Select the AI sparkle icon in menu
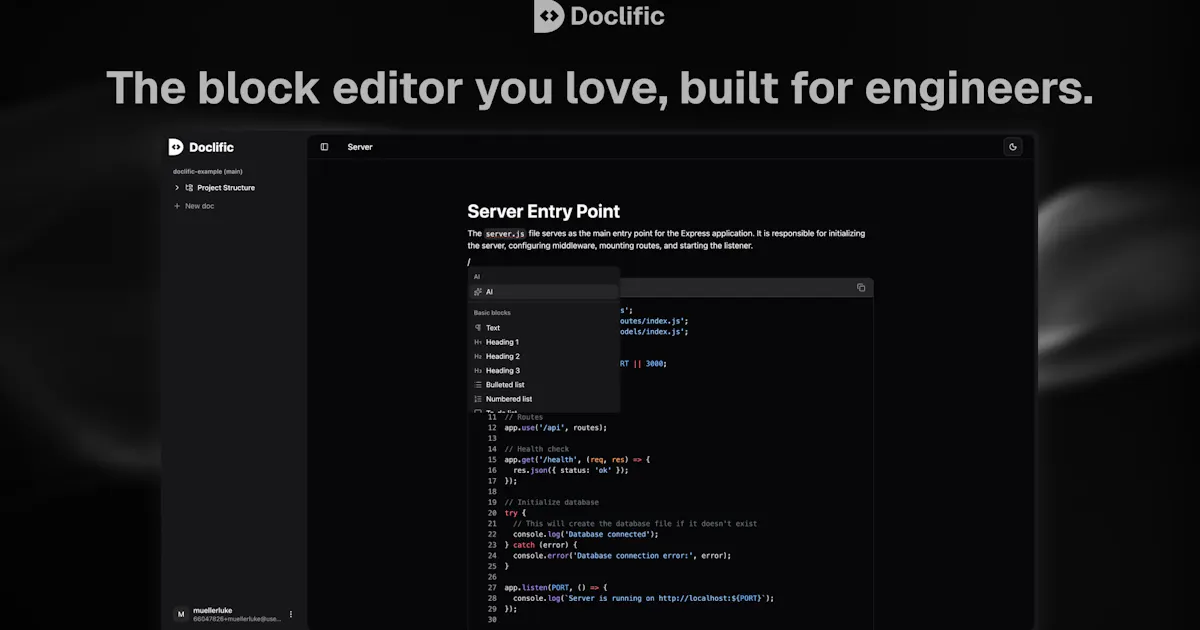The height and width of the screenshot is (630, 1200). click(478, 292)
